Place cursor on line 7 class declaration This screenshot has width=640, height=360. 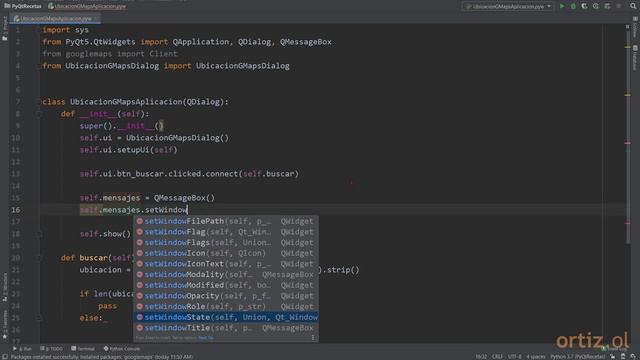tap(135, 102)
